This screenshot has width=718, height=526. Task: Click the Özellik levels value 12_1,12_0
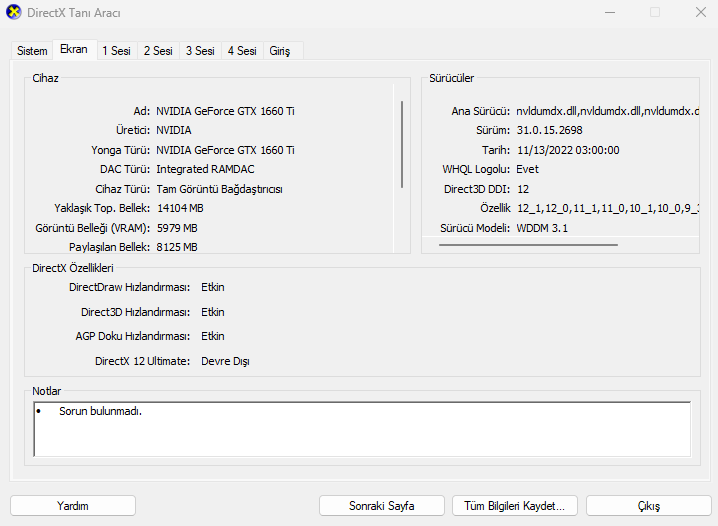(x=608, y=209)
